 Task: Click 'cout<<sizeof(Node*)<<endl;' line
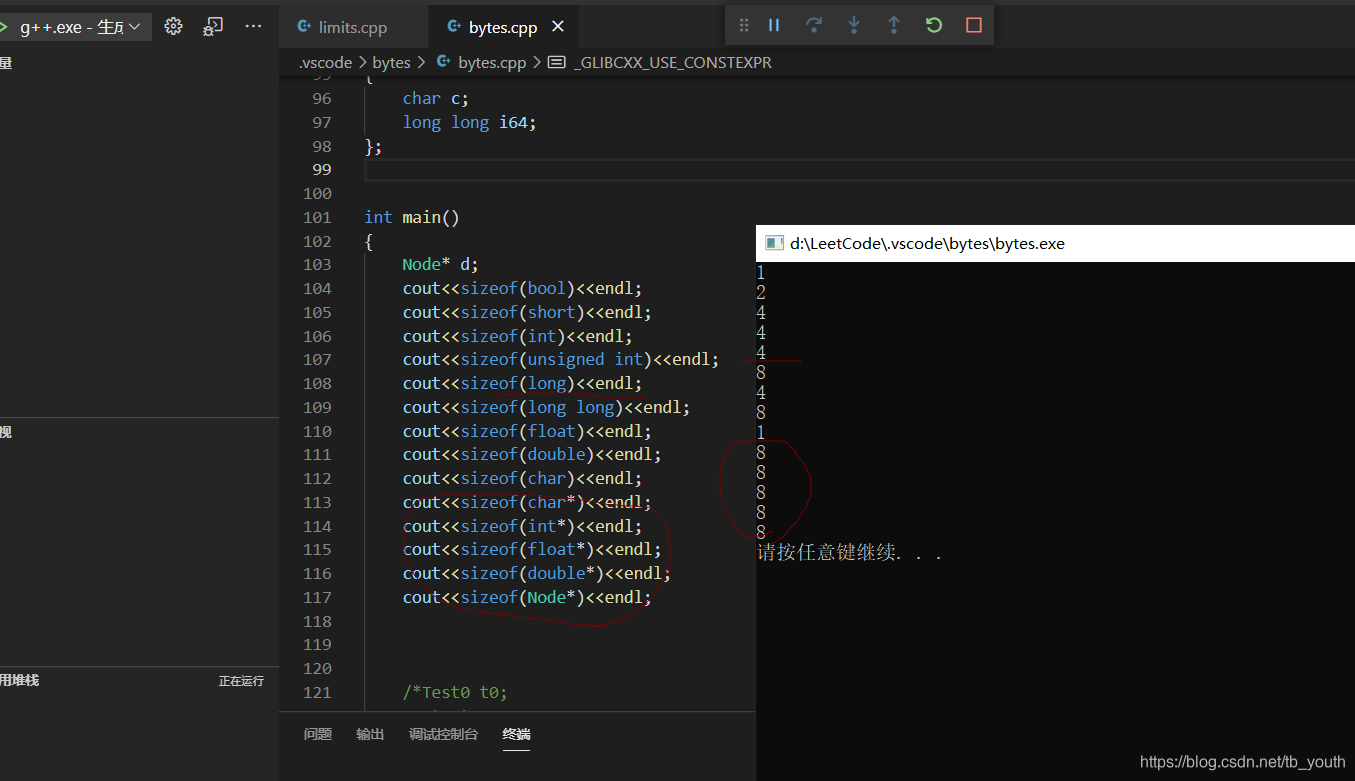click(x=527, y=597)
